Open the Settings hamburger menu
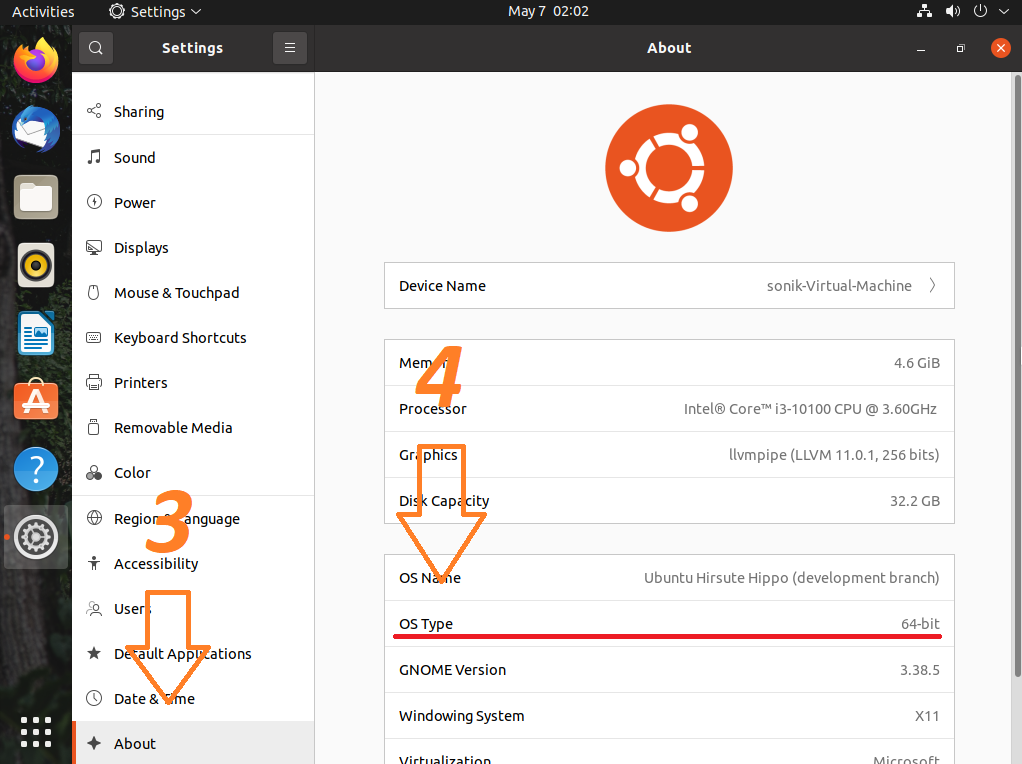Screen dimensions: 1022x764 [x=289, y=48]
